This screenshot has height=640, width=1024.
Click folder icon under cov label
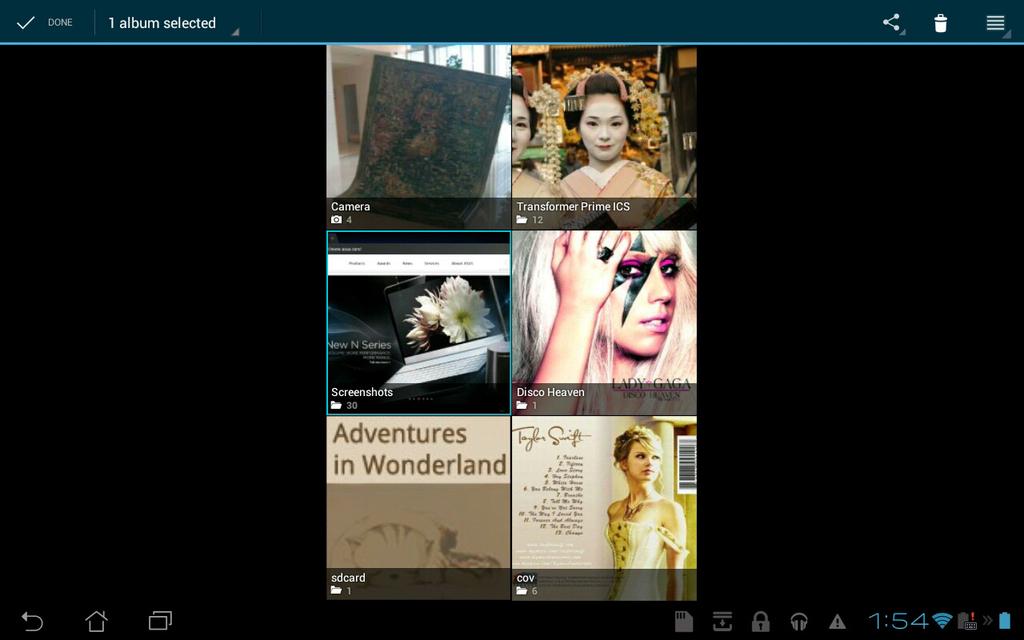point(522,590)
